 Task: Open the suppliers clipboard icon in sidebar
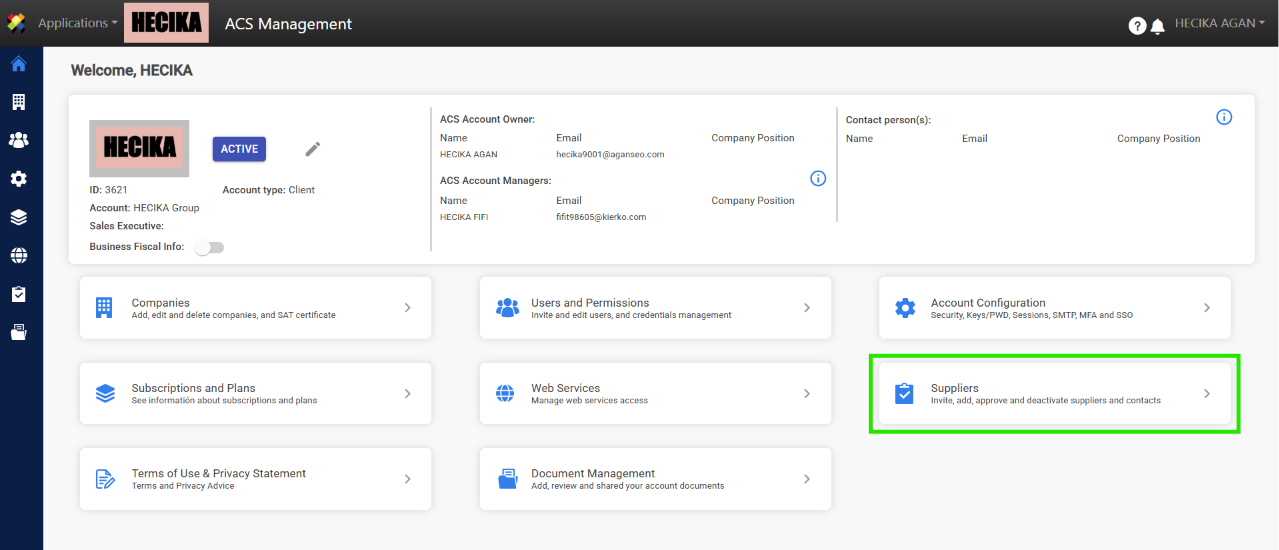click(18, 294)
